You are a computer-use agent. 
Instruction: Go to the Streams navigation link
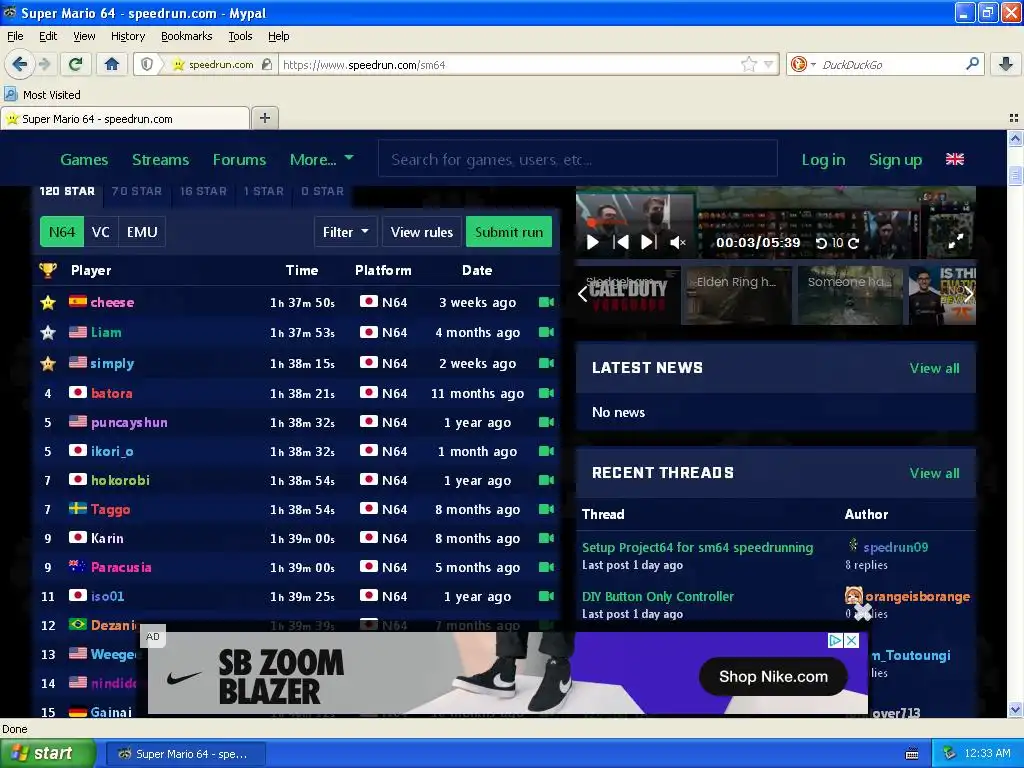pyautogui.click(x=160, y=159)
